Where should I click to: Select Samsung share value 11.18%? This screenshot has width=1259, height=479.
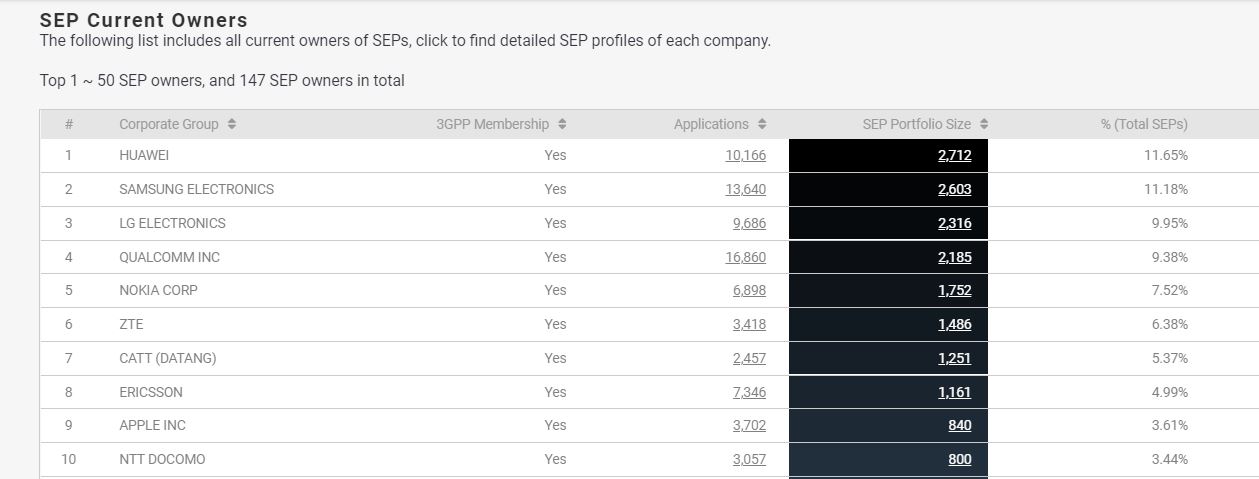pos(1166,189)
